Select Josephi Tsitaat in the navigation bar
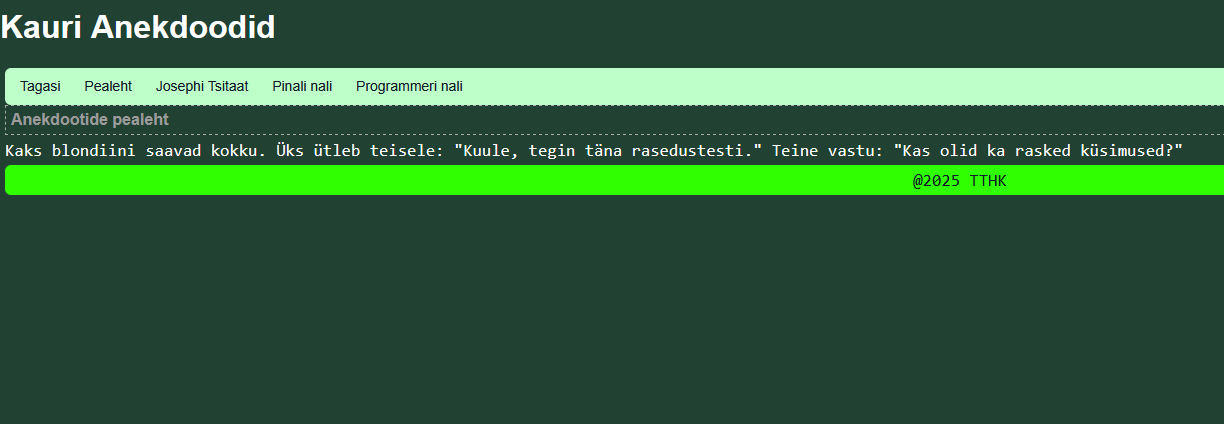Image resolution: width=1224 pixels, height=424 pixels. point(202,87)
